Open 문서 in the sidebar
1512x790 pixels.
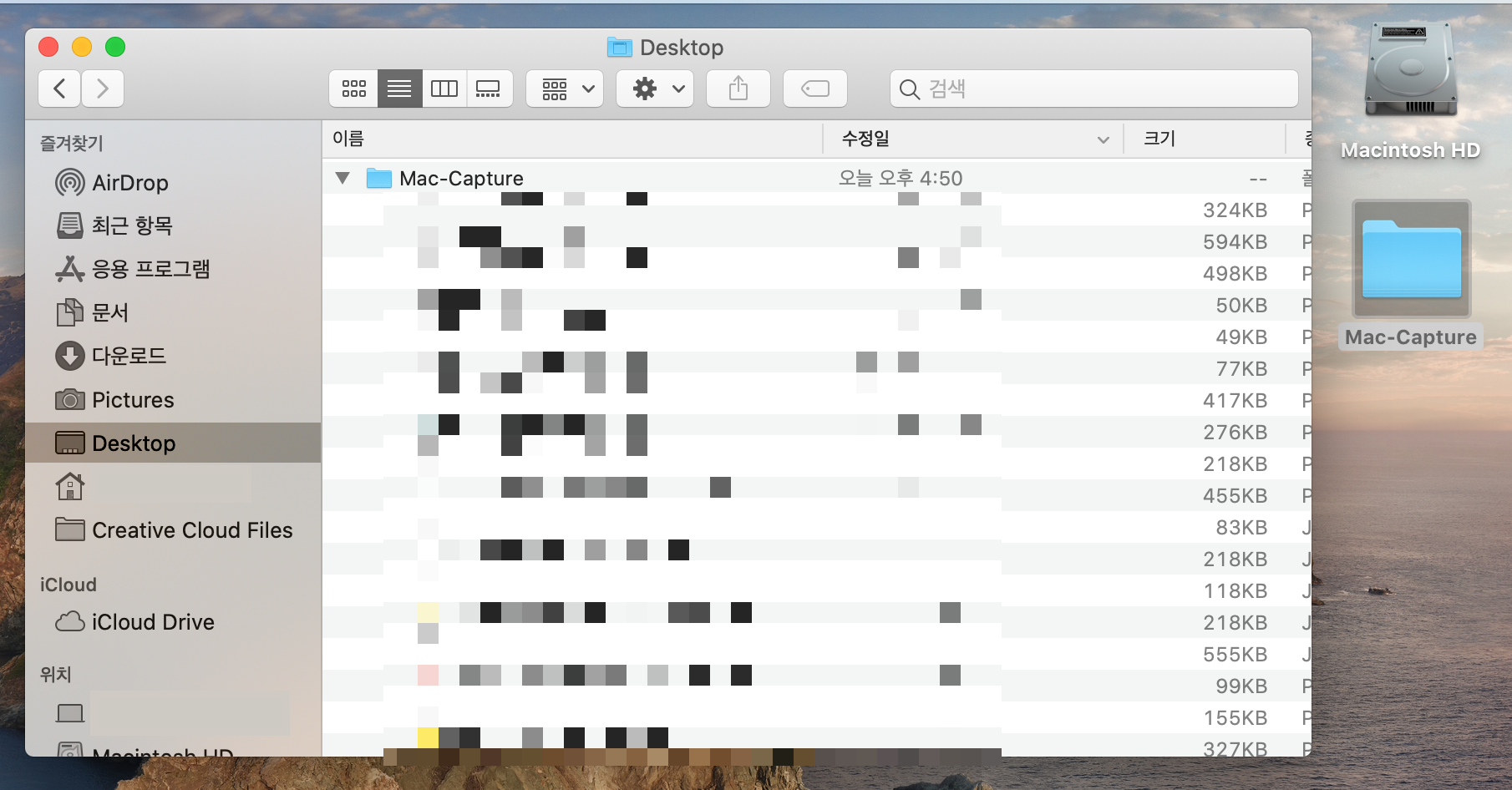(x=173, y=312)
